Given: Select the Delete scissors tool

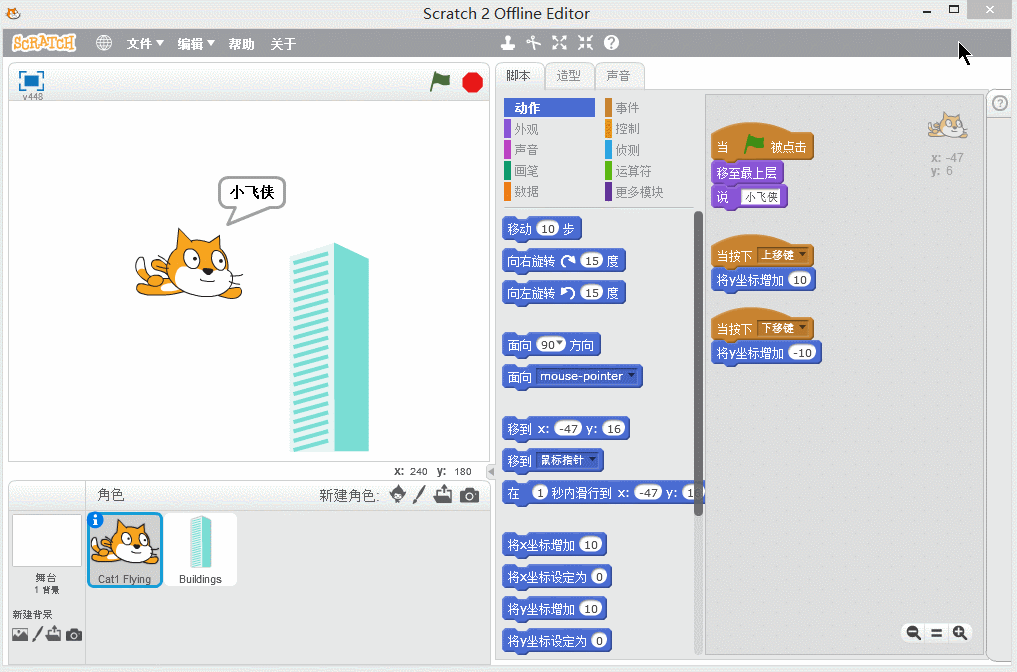Looking at the screenshot, I should tap(534, 43).
